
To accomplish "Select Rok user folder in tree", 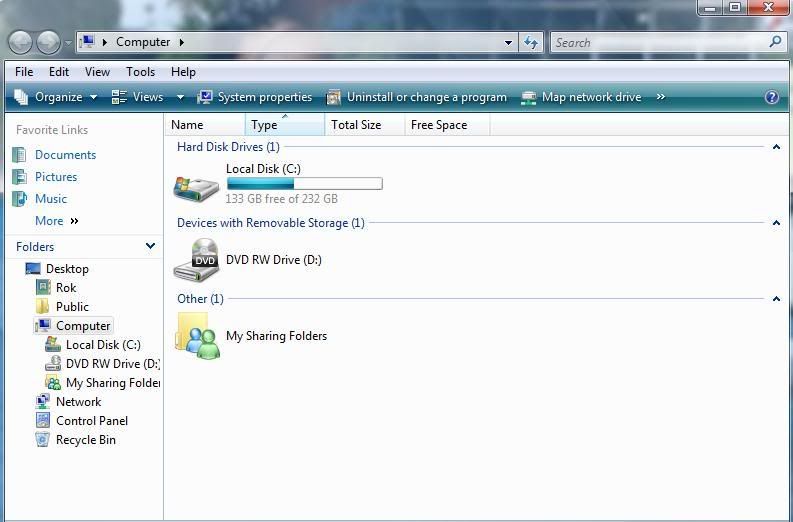I will tap(66, 288).
